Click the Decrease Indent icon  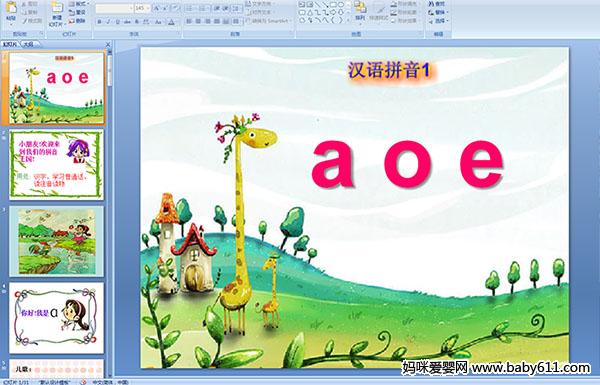tap(217, 8)
